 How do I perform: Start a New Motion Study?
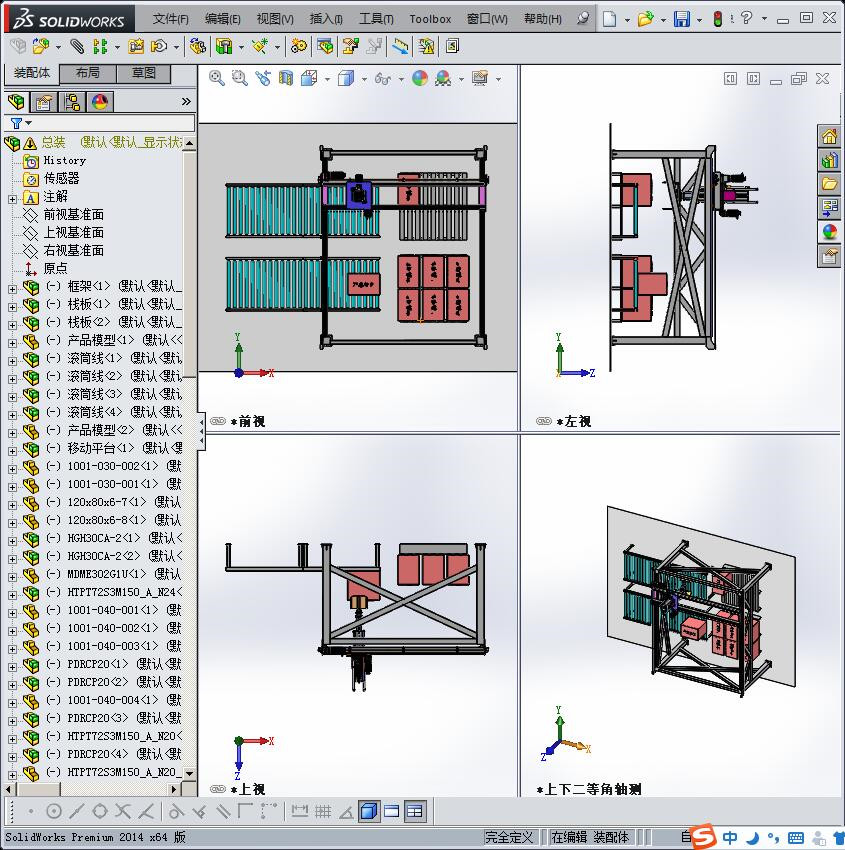coord(298,47)
